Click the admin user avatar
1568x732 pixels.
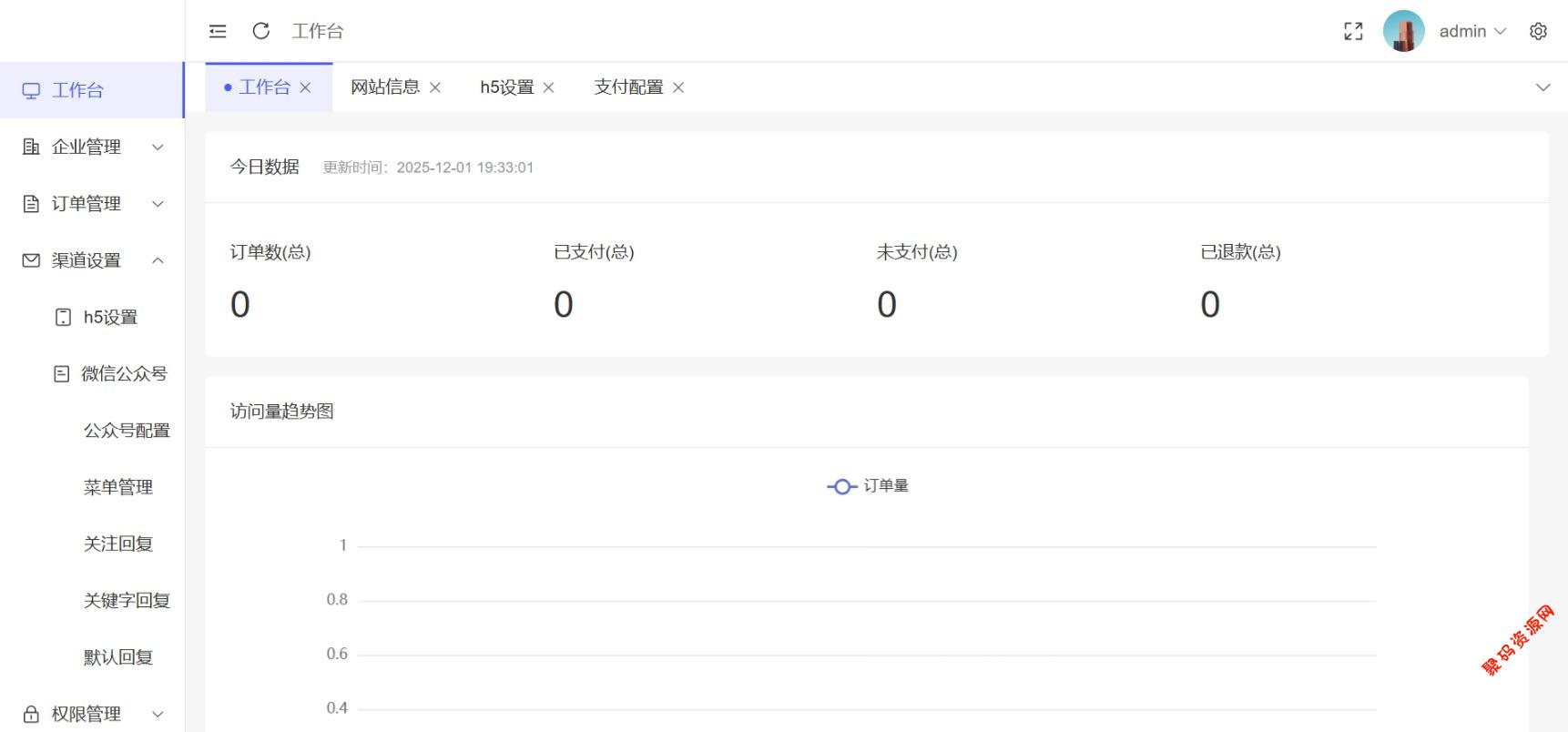(x=1403, y=31)
